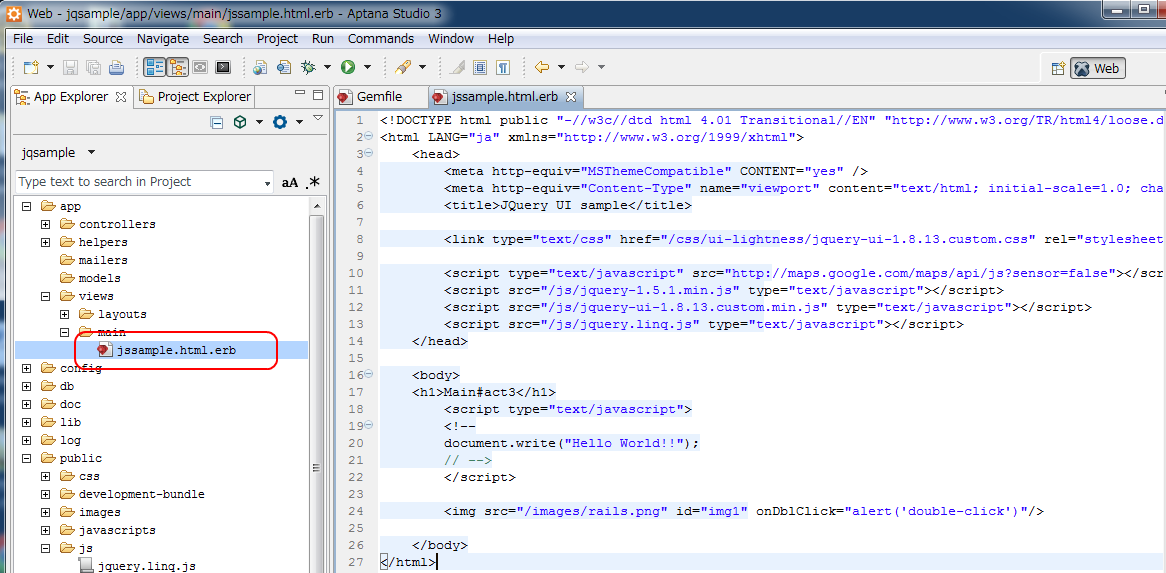The width and height of the screenshot is (1166, 573).
Task: Close the App Explorer tab
Action: point(121,97)
